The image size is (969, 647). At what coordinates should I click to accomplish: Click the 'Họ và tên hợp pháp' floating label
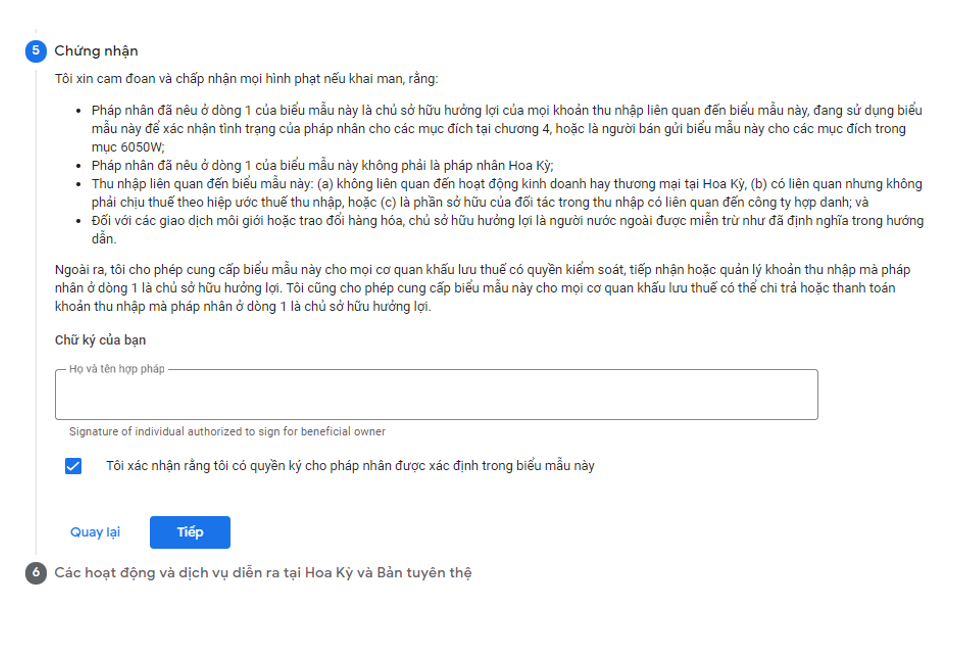(x=116, y=370)
